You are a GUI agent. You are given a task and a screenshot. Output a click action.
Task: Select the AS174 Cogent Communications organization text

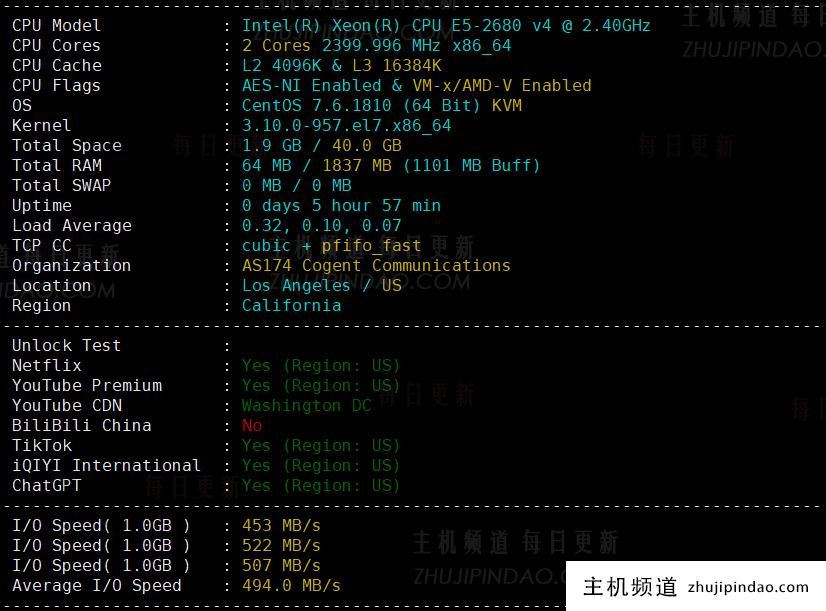(x=376, y=265)
